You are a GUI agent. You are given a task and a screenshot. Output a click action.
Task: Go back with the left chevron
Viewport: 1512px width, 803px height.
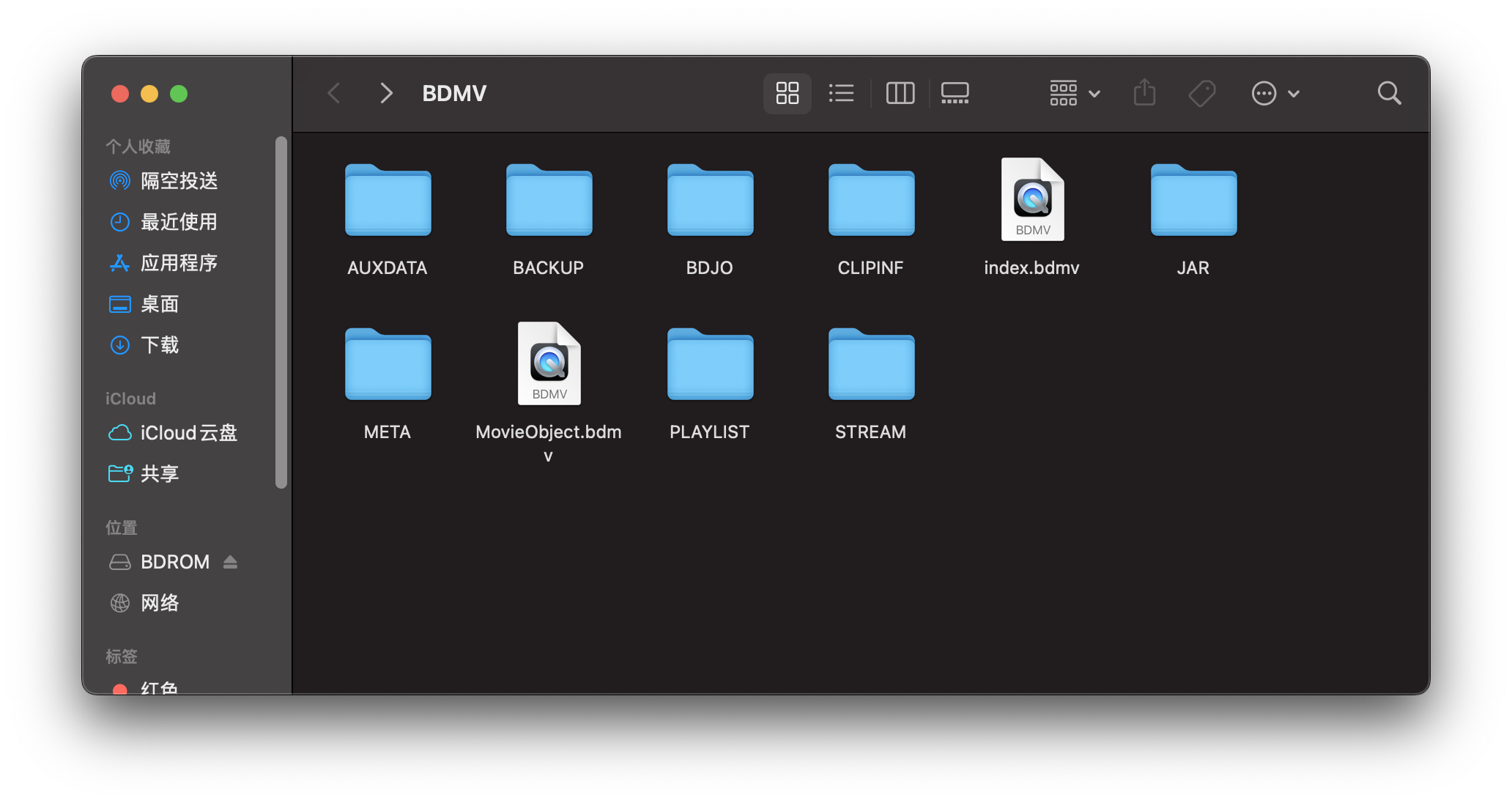pyautogui.click(x=334, y=93)
